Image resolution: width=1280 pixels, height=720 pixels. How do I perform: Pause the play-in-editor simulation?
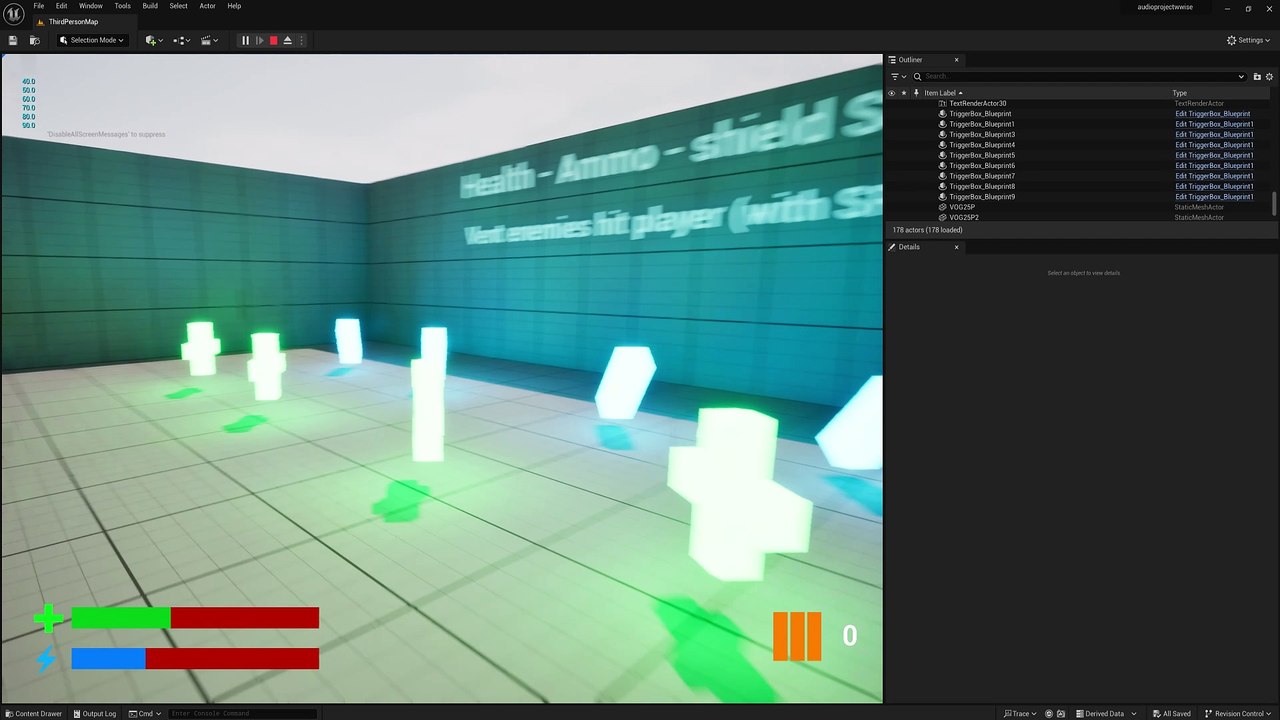point(245,40)
